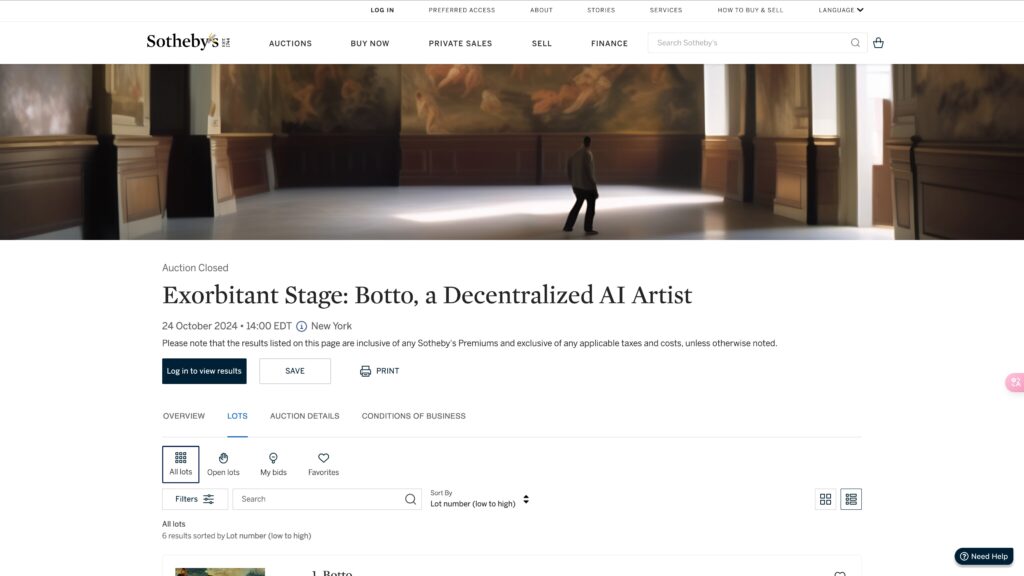Click the printer icon
Image resolution: width=1024 pixels, height=576 pixels.
(365, 371)
